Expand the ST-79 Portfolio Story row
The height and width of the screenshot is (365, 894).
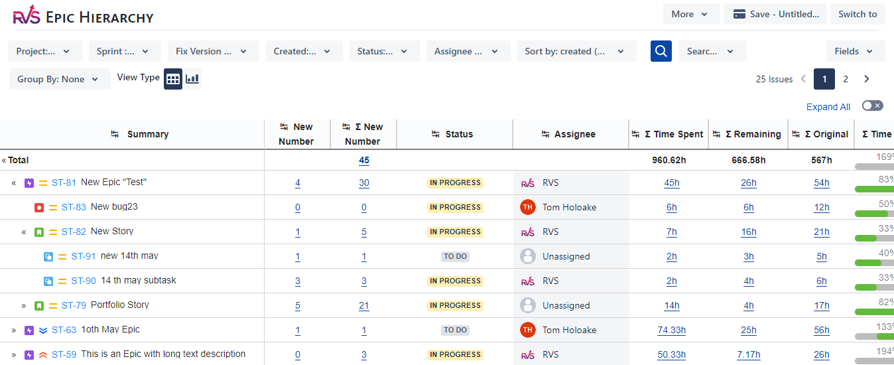[24, 306]
